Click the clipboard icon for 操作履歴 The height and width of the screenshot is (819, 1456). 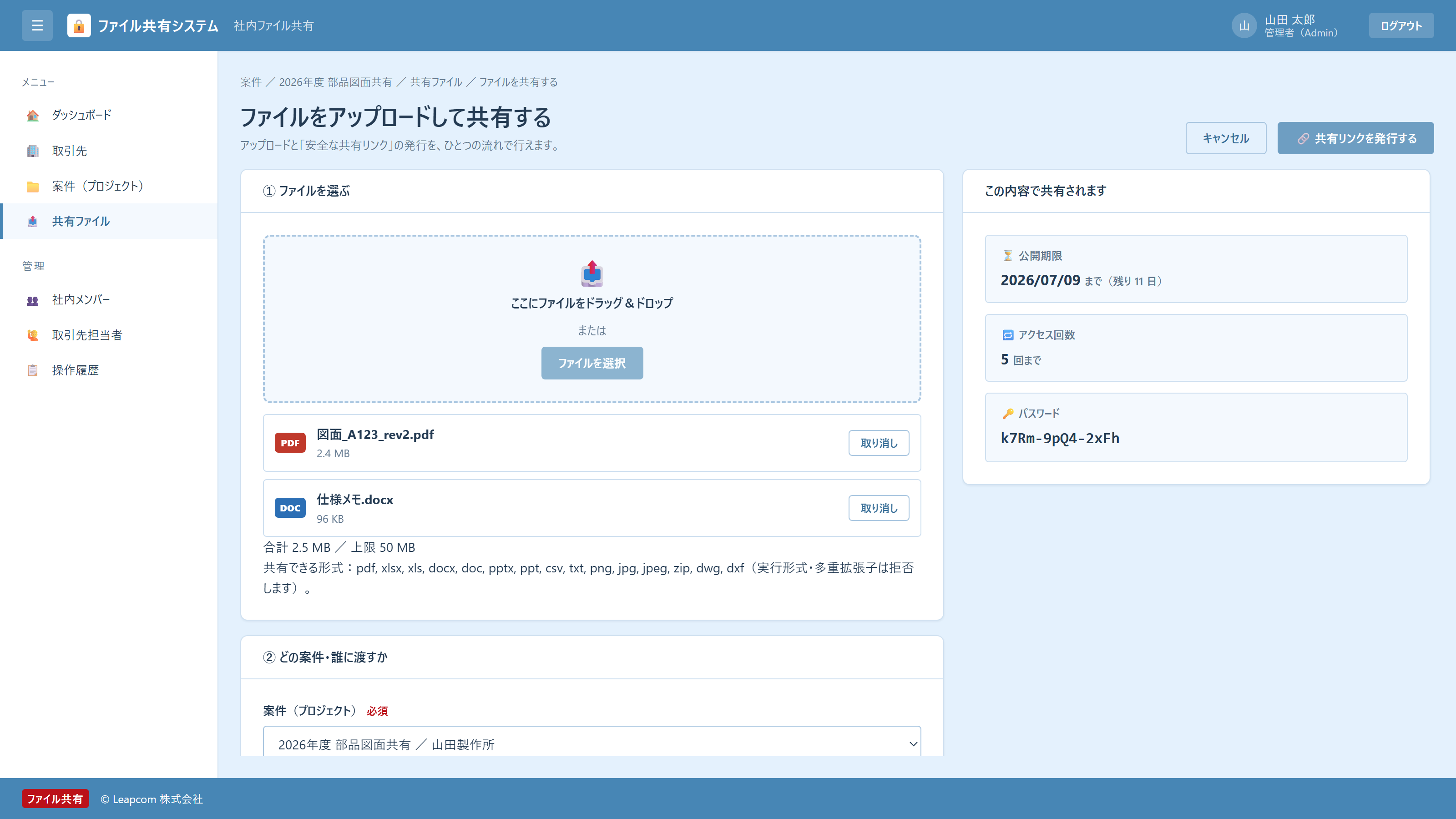[33, 371]
